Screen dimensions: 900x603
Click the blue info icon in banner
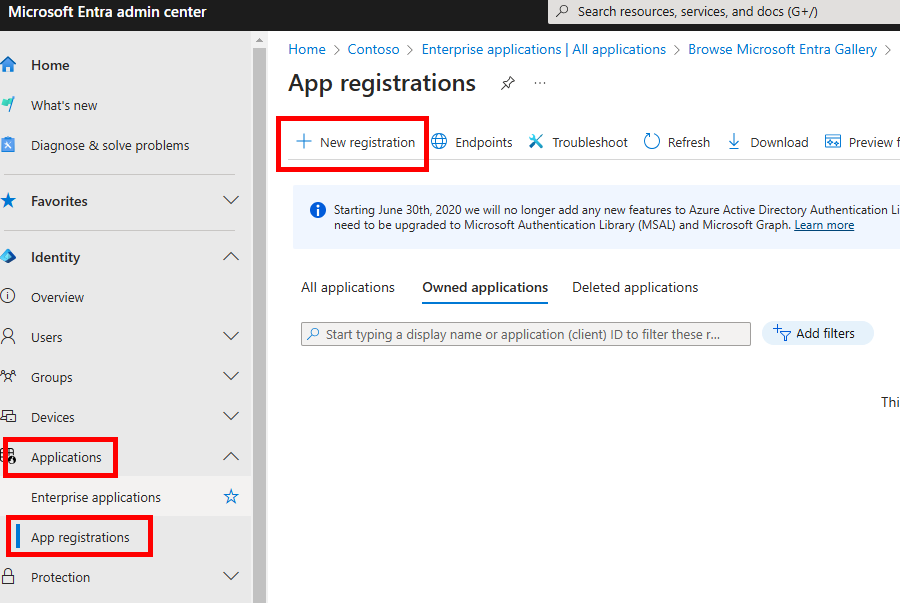[317, 210]
